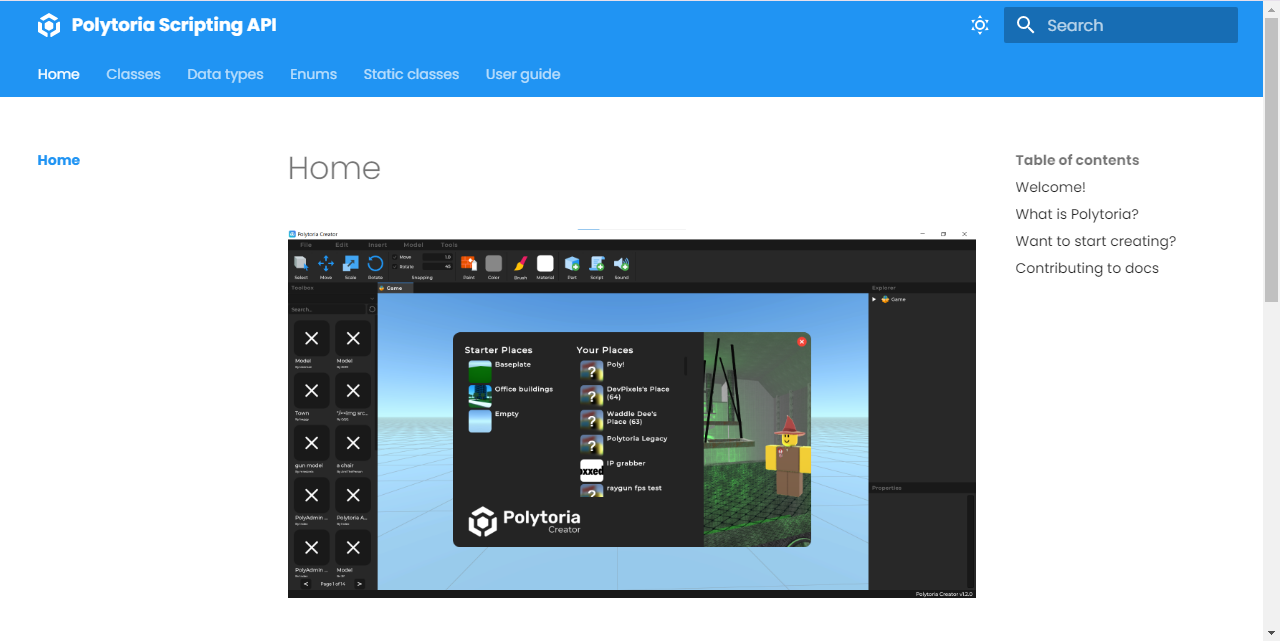Click the Polytoria Scripting API title
1280x641 pixels.
(174, 26)
